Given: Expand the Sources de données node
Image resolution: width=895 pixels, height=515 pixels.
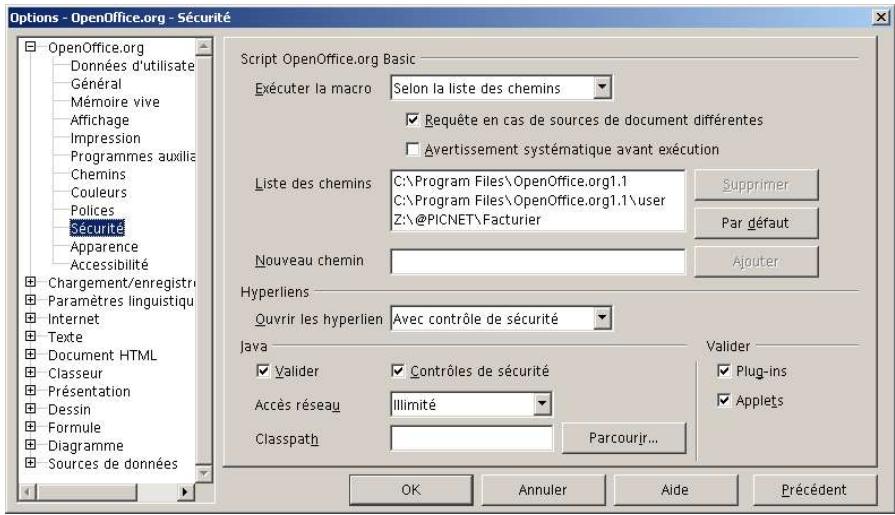Looking at the screenshot, I should (31, 463).
